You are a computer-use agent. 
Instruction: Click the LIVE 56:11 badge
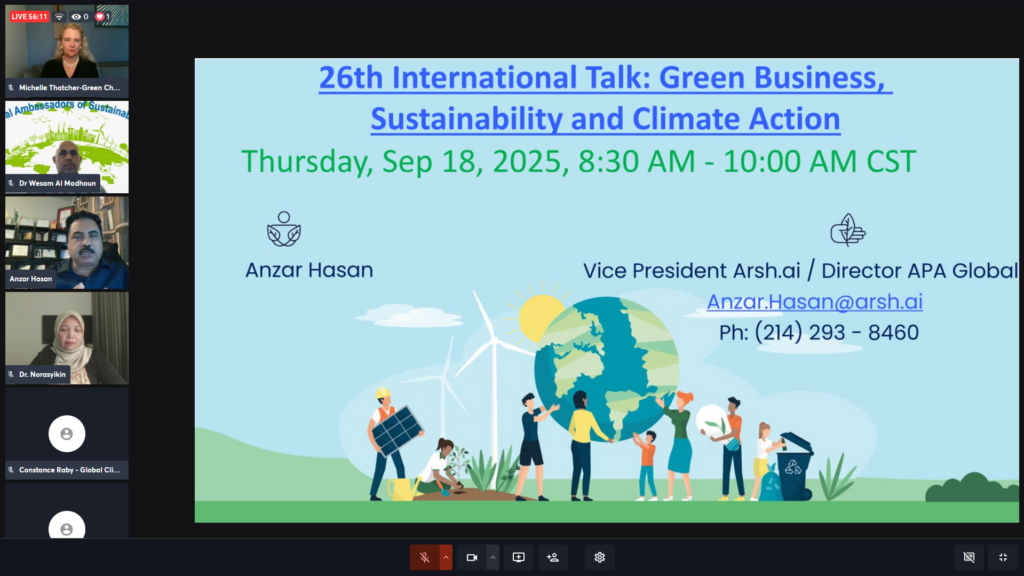tap(29, 17)
